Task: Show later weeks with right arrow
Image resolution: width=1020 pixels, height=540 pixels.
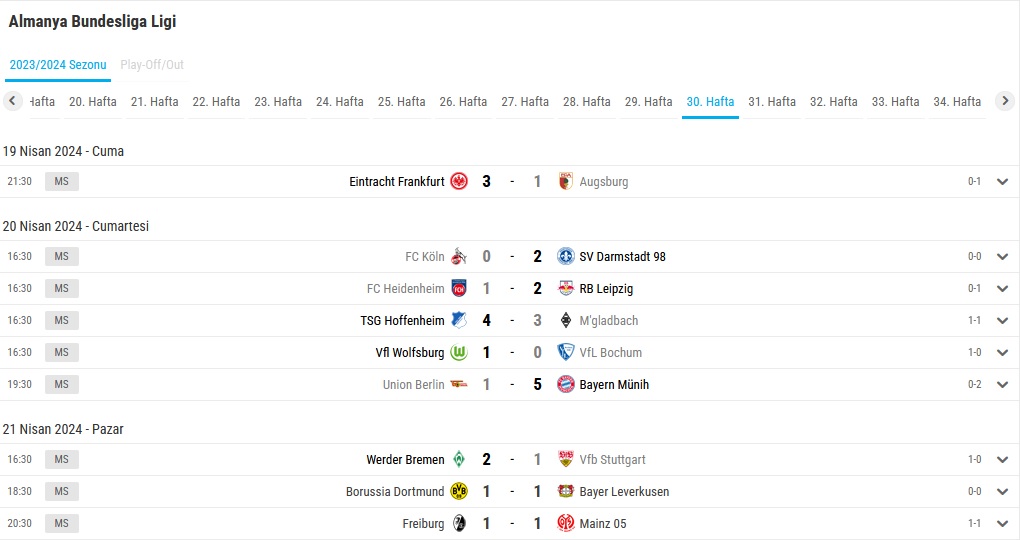Action: (x=1005, y=101)
